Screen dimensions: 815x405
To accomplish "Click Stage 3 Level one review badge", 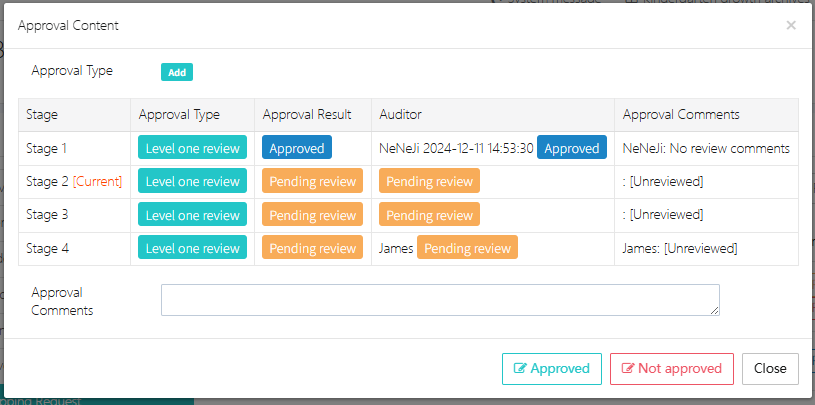I will tap(193, 215).
